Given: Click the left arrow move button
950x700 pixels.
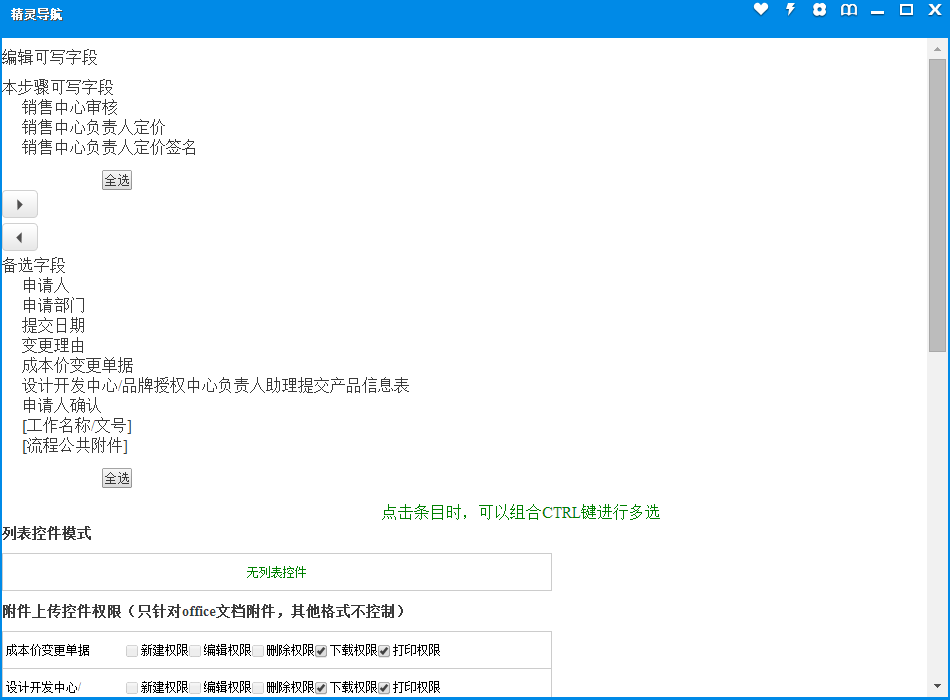Looking at the screenshot, I should tap(20, 237).
